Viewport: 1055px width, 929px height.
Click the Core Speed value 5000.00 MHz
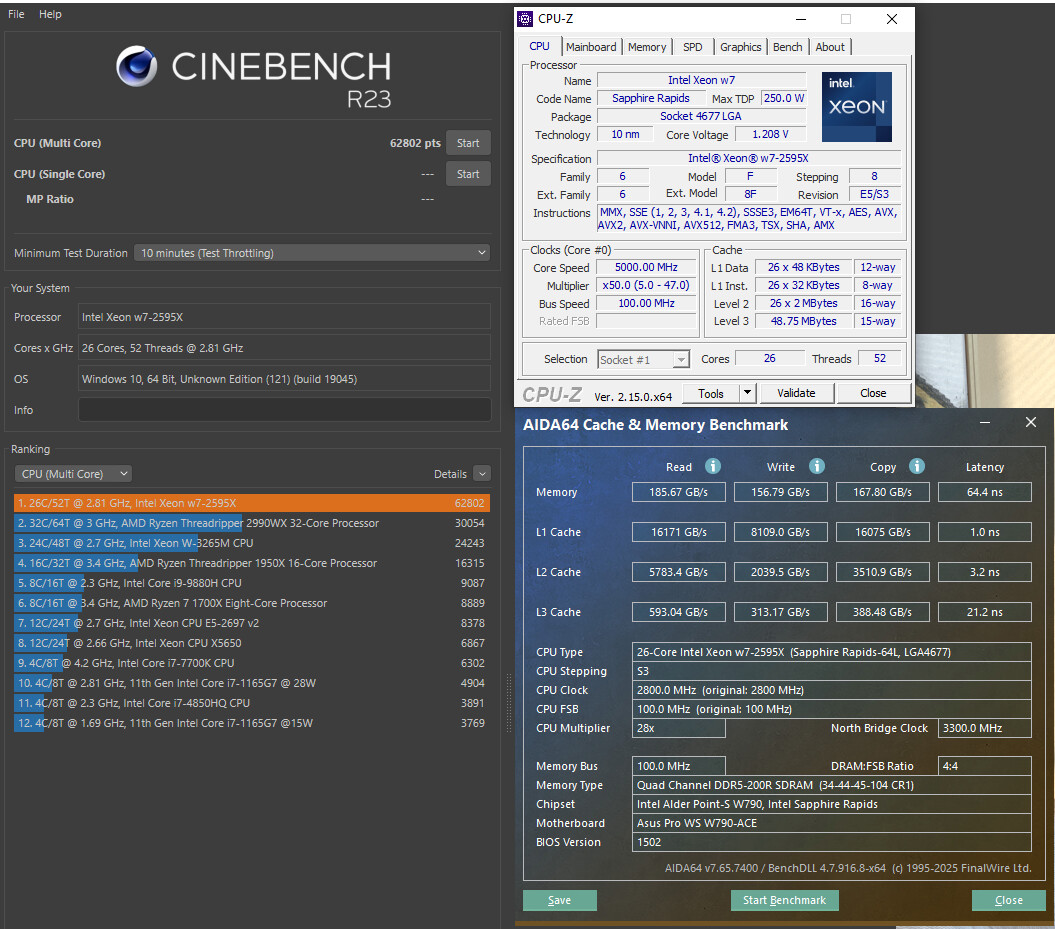tap(646, 267)
